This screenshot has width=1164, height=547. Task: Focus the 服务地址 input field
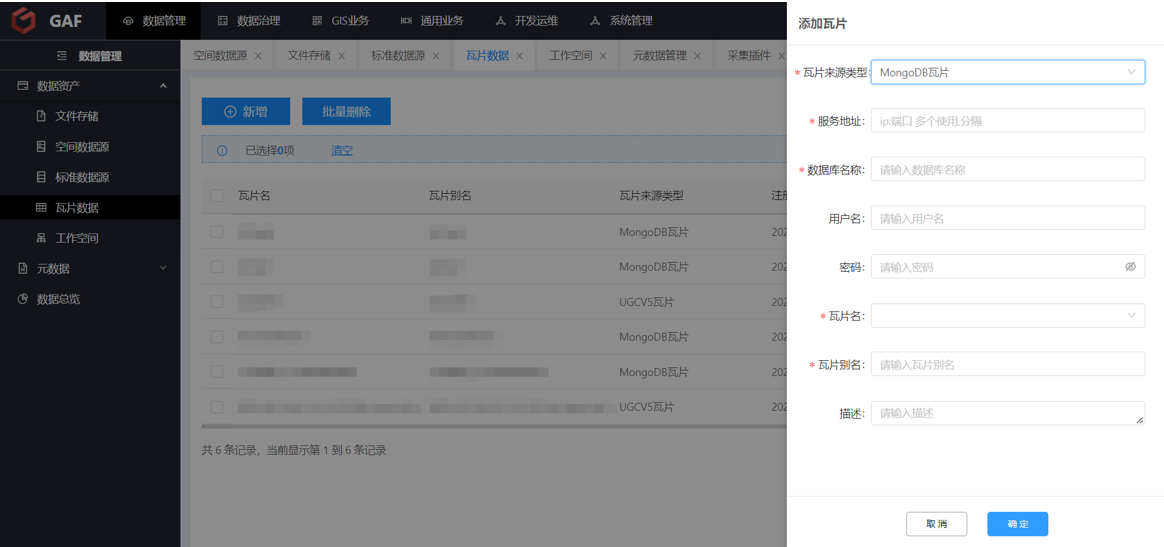pyautogui.click(x=1007, y=120)
